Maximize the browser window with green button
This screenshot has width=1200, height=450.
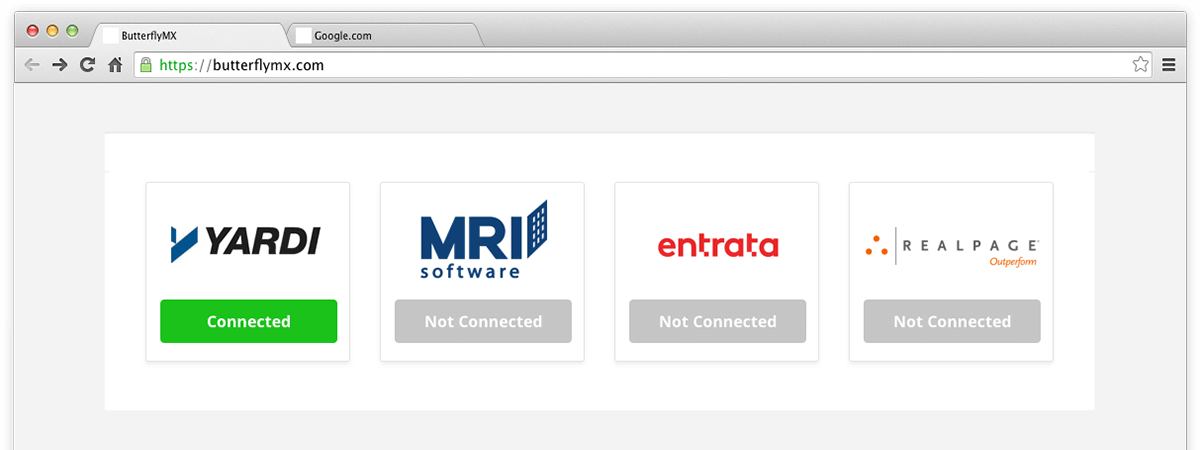(x=72, y=31)
